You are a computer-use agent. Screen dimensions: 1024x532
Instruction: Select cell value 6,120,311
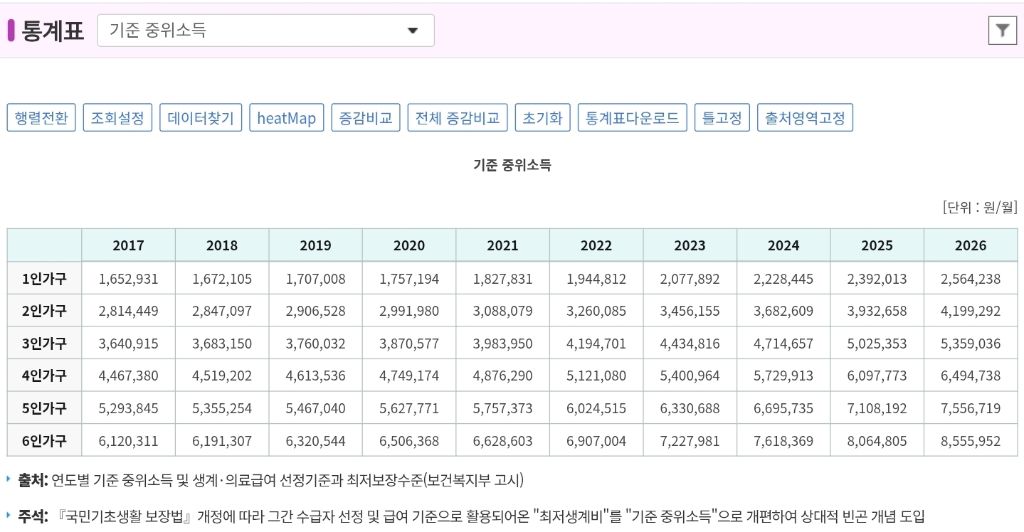(x=128, y=441)
